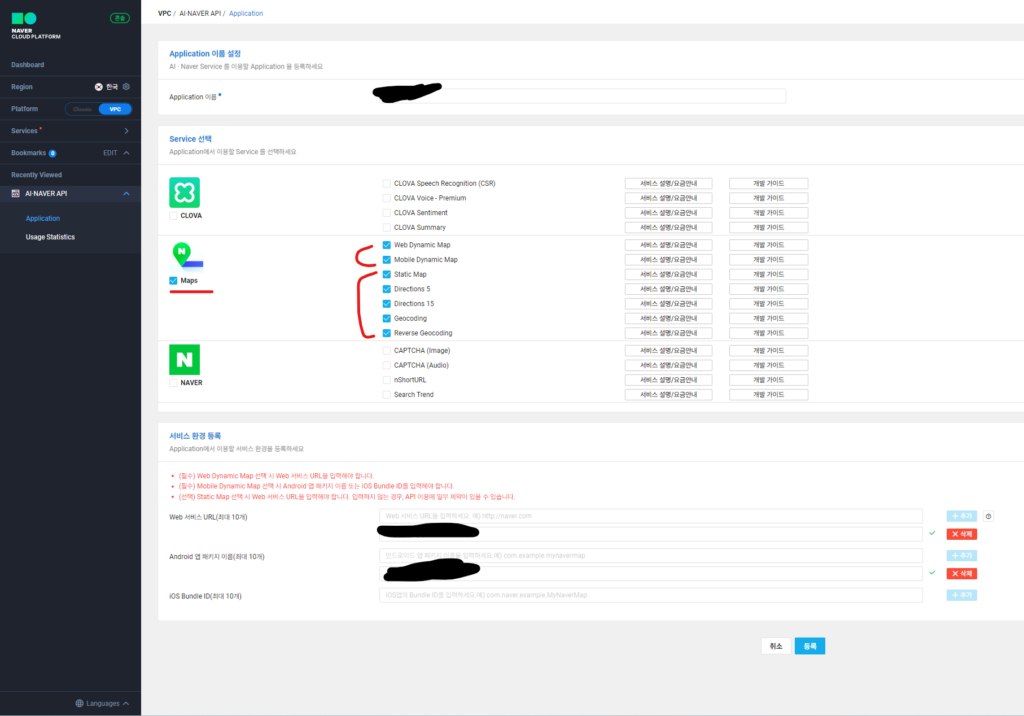
Task: Click the Languages globe icon
Action: (80, 704)
